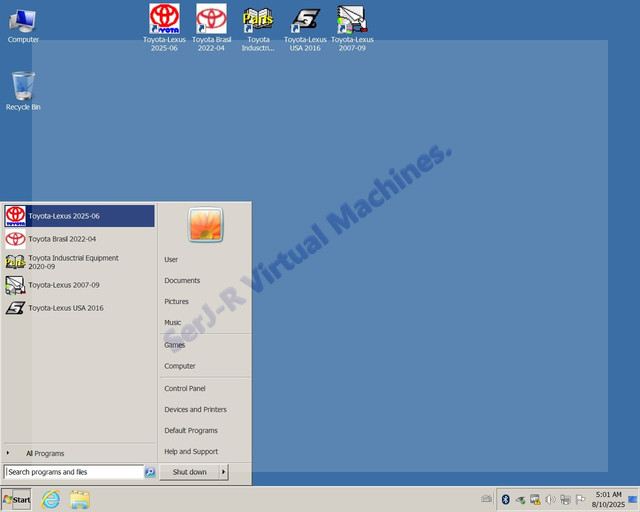Expand All Programs list
Viewport: 640px width, 512px height.
point(45,454)
